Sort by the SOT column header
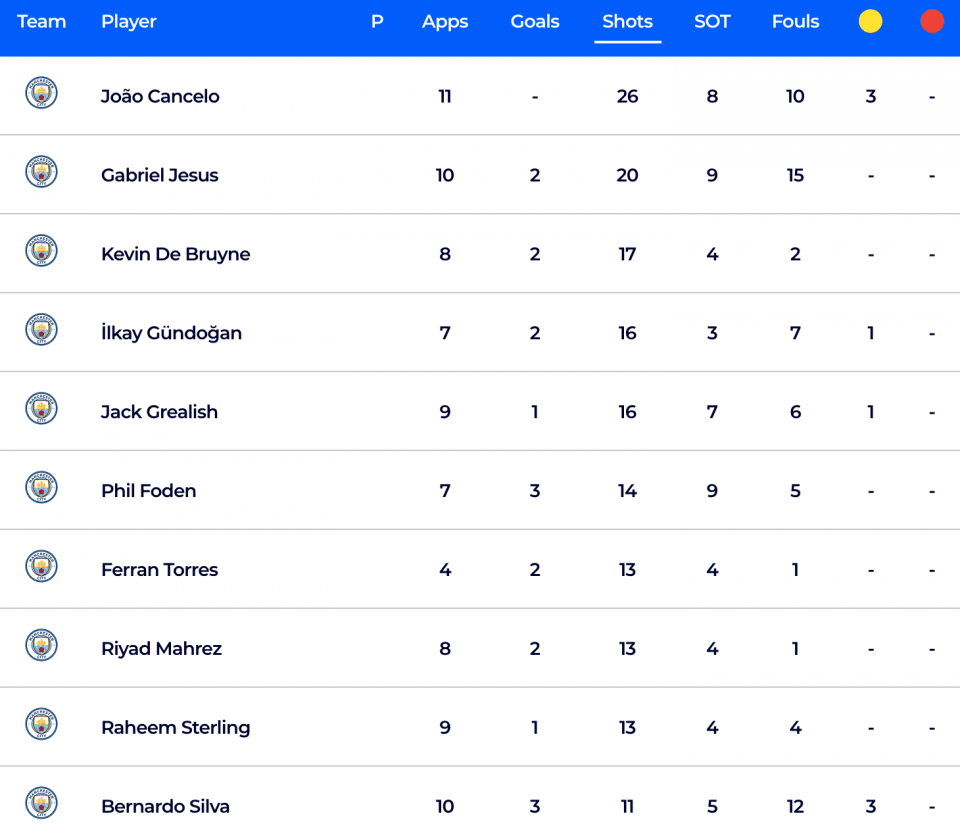Viewport: 960px width, 839px height. click(x=712, y=21)
